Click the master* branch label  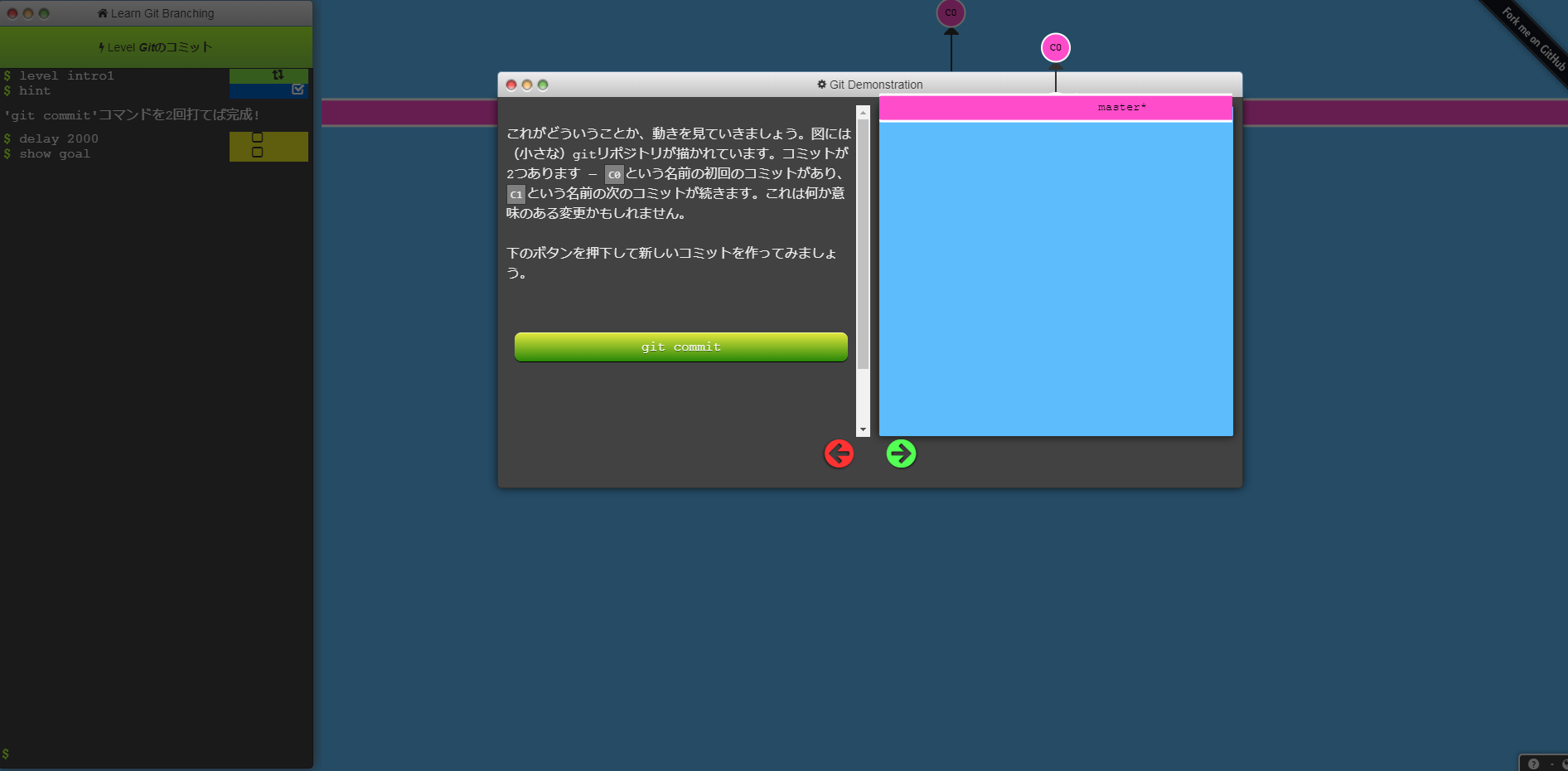[1120, 106]
